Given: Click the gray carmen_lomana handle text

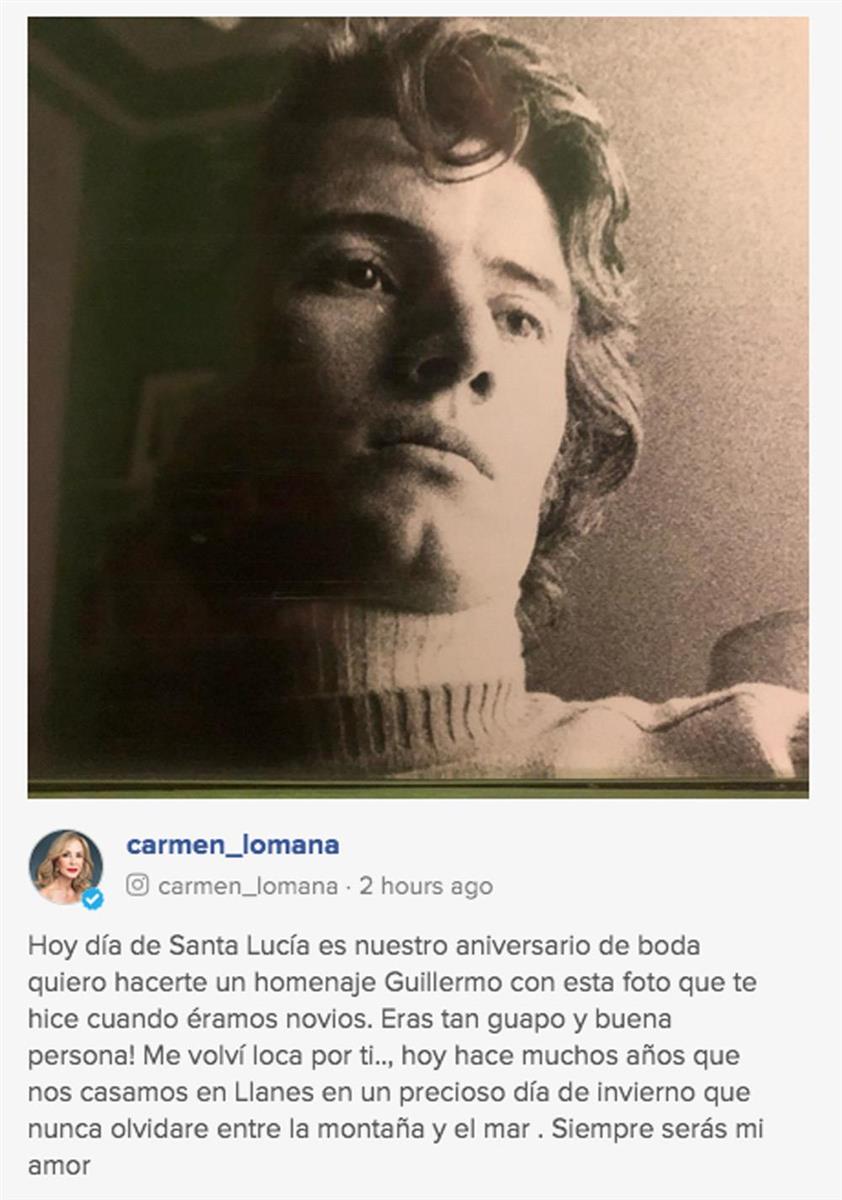Looking at the screenshot, I should coord(247,886).
